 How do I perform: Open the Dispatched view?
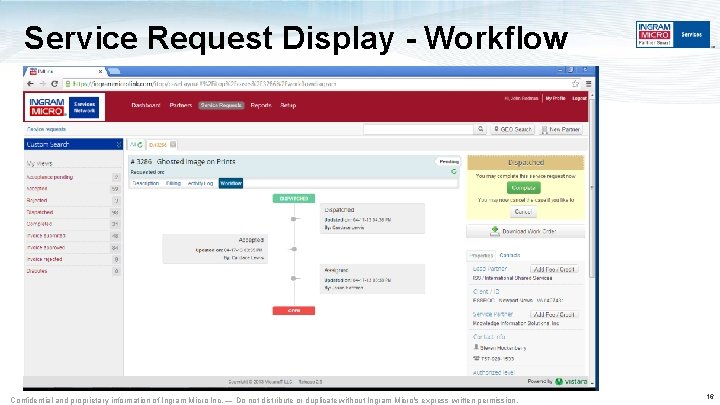[40, 212]
